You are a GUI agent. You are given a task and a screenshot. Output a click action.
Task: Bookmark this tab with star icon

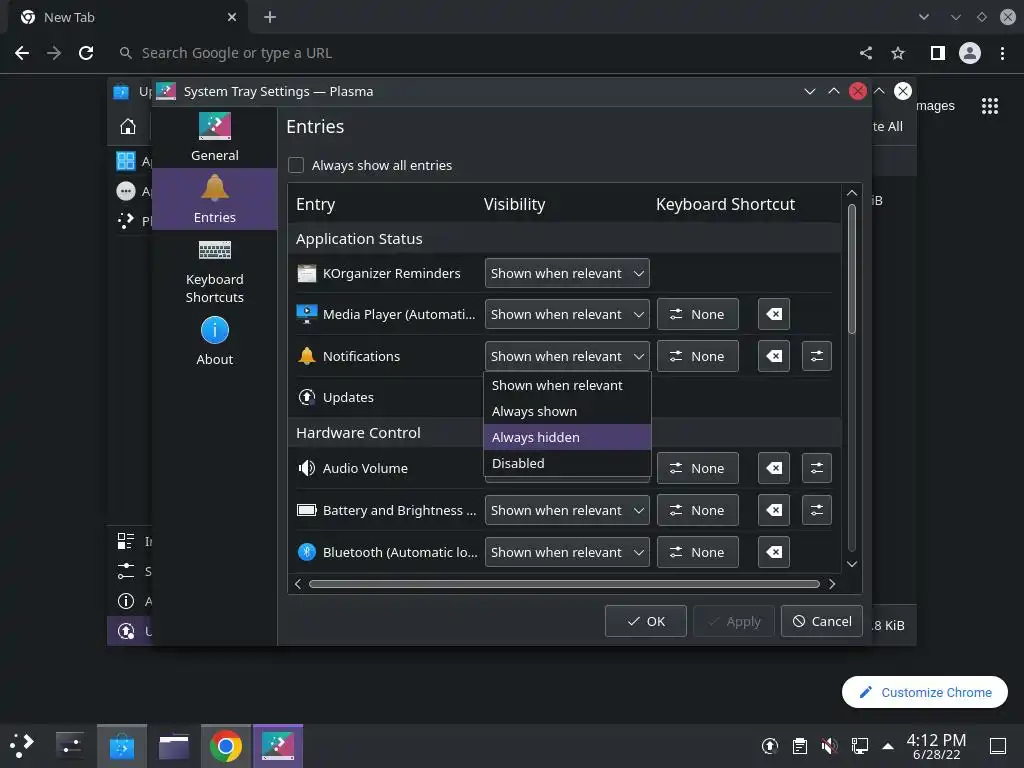click(x=898, y=53)
